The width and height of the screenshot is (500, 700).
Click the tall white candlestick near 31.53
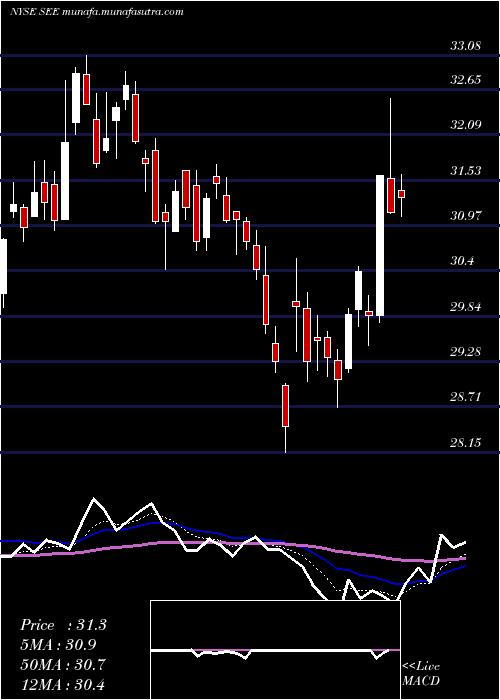pyautogui.click(x=380, y=246)
